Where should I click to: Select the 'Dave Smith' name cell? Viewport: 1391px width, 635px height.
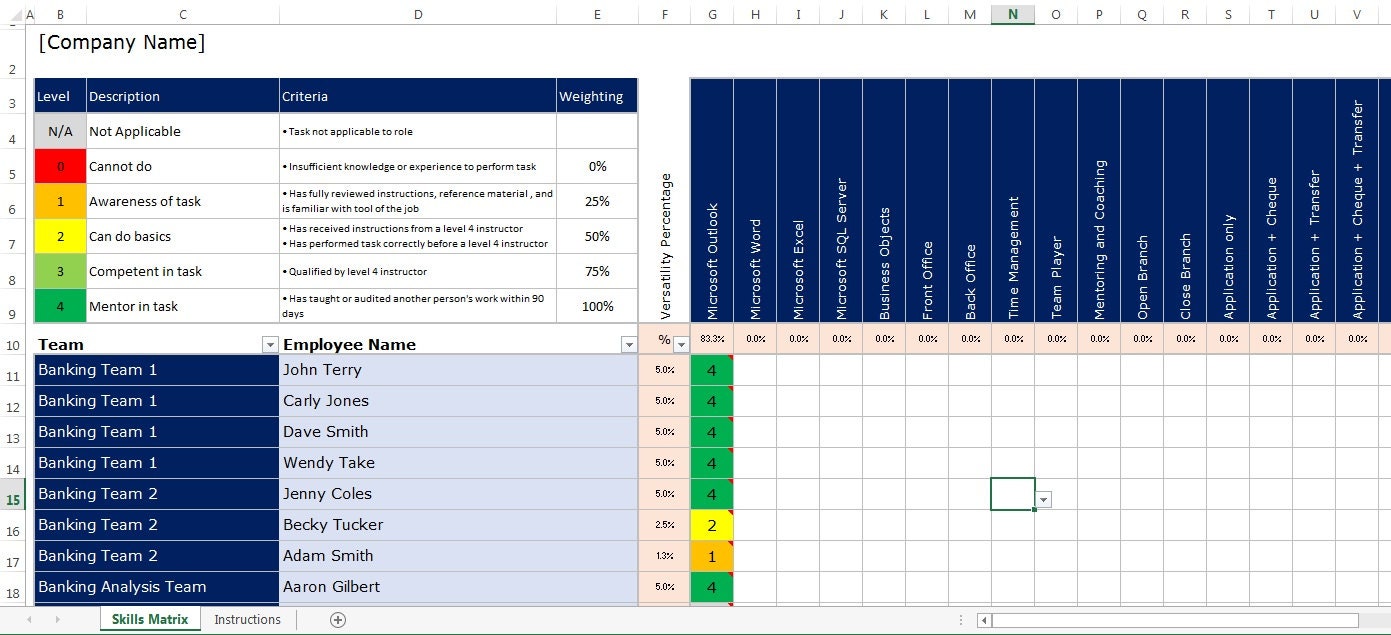[x=459, y=432]
